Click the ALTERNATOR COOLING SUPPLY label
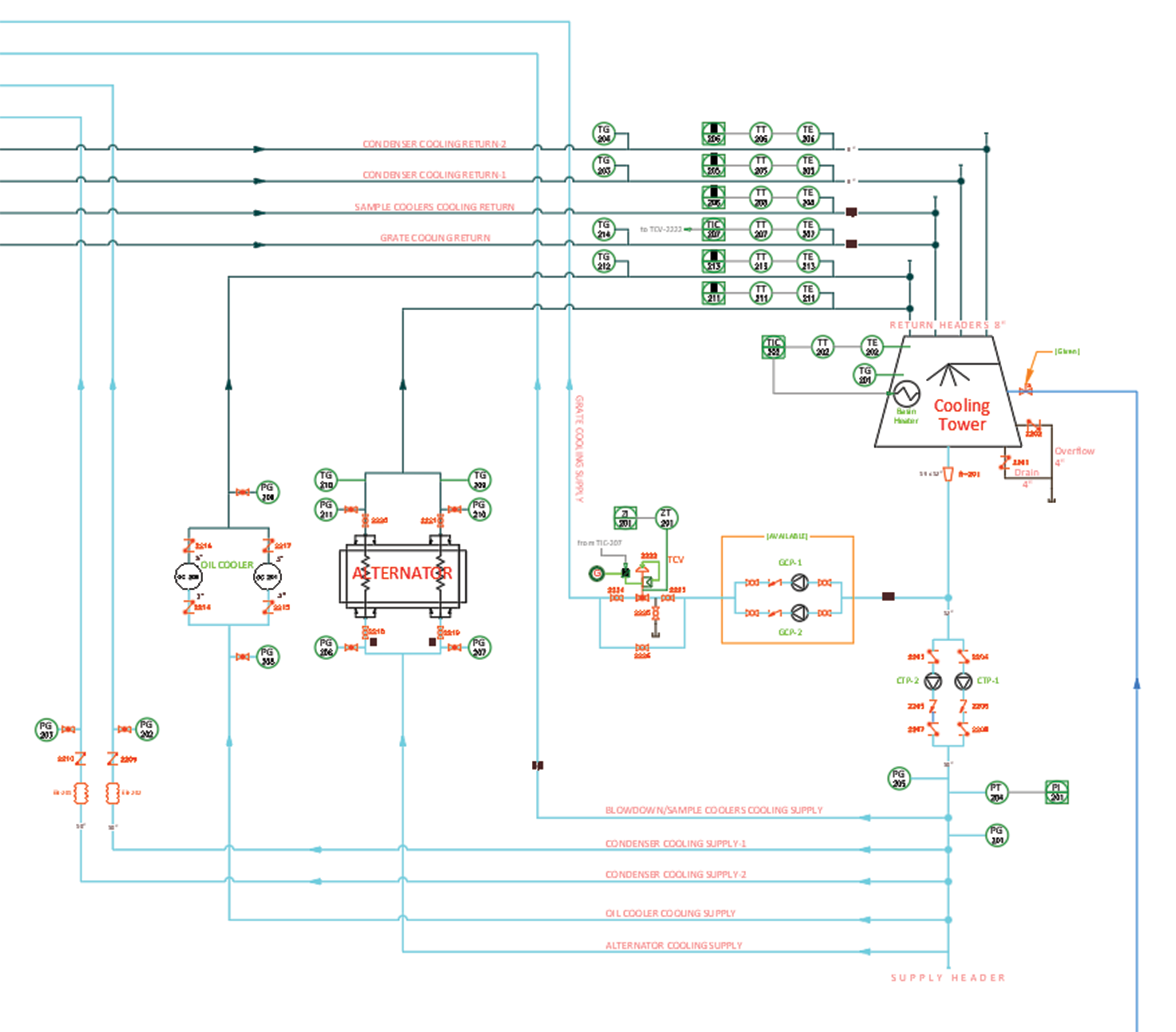Viewport: 1176px width, 1032px height. click(674, 945)
